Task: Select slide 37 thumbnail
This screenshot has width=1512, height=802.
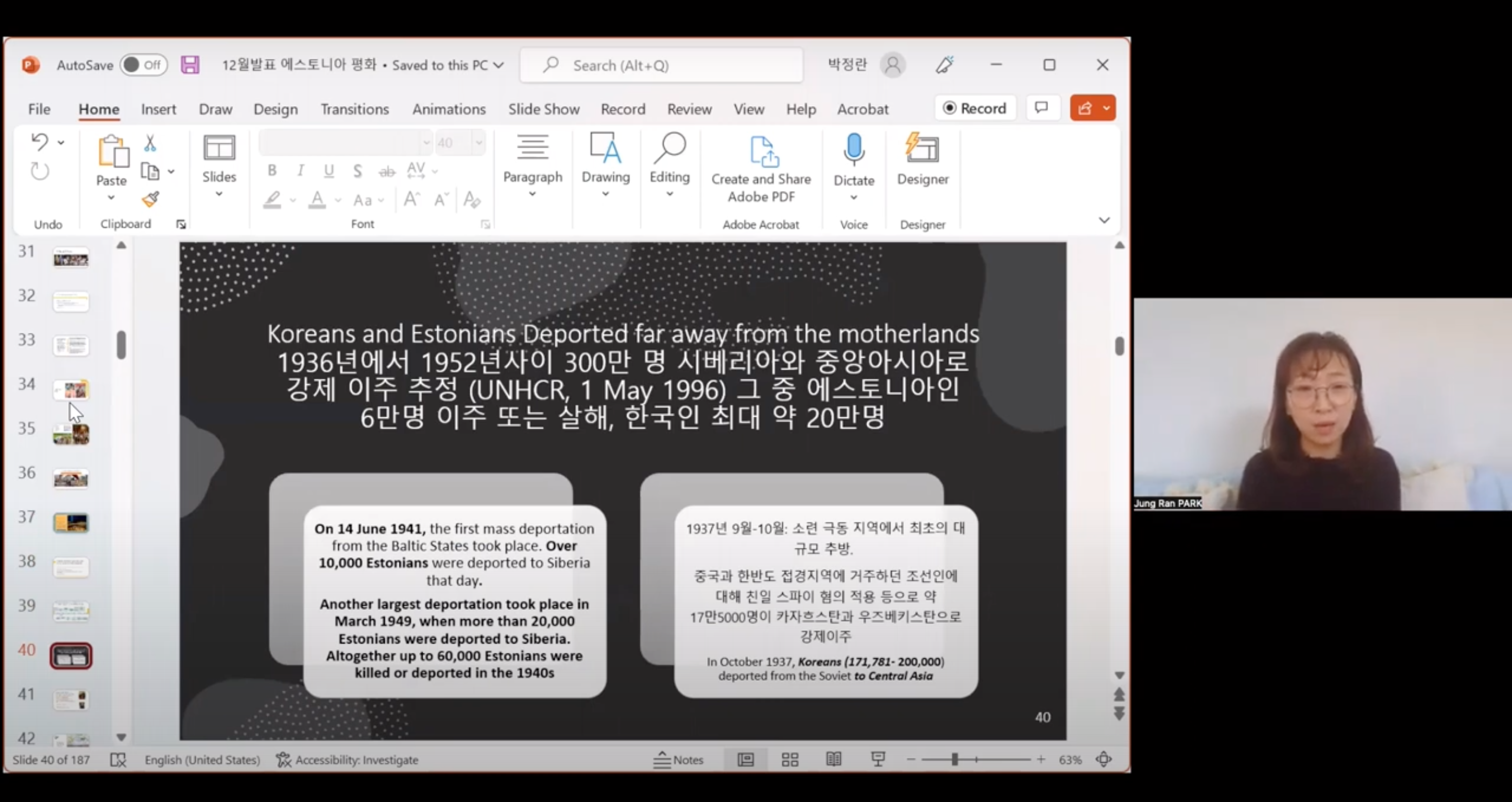Action: point(71,522)
